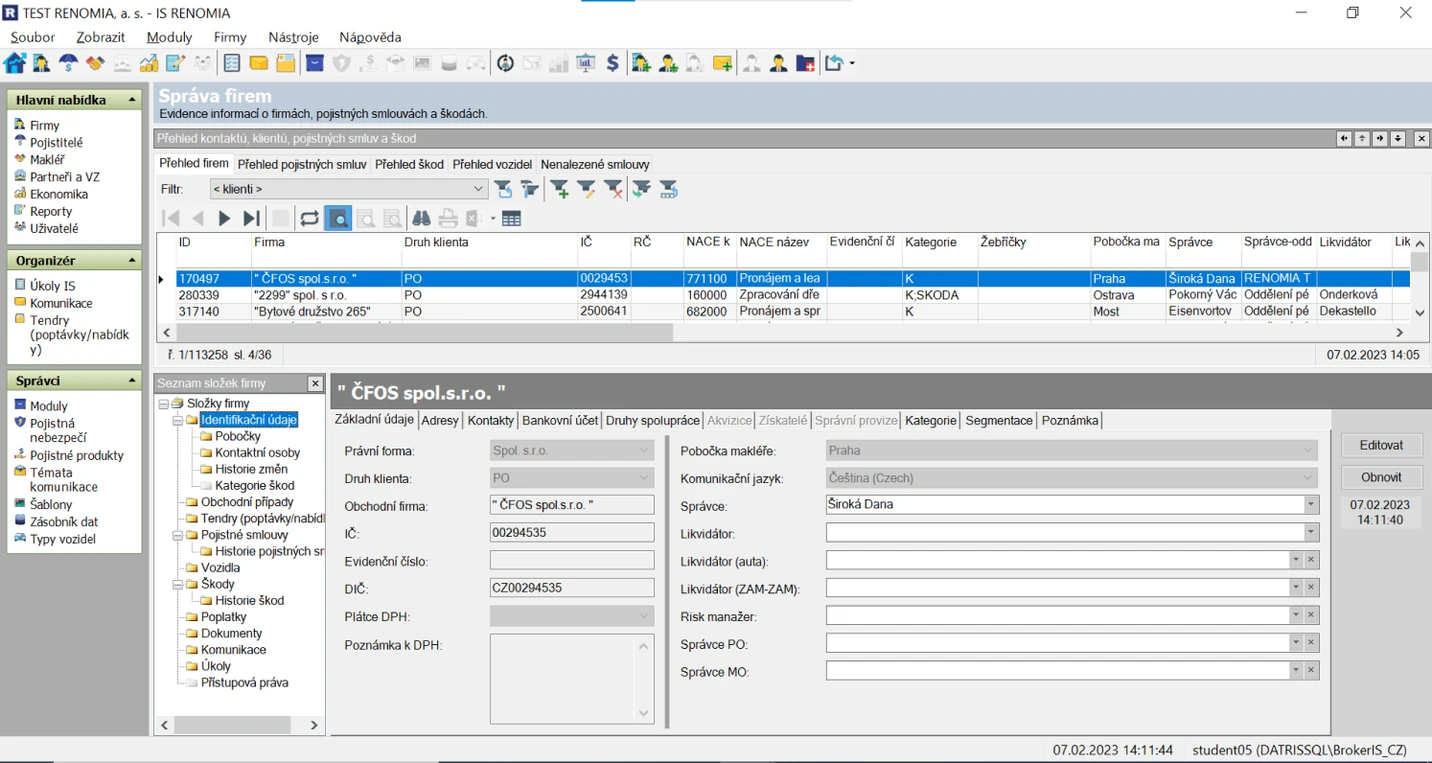
Task: Open the Nástroje menu
Action: point(294,37)
